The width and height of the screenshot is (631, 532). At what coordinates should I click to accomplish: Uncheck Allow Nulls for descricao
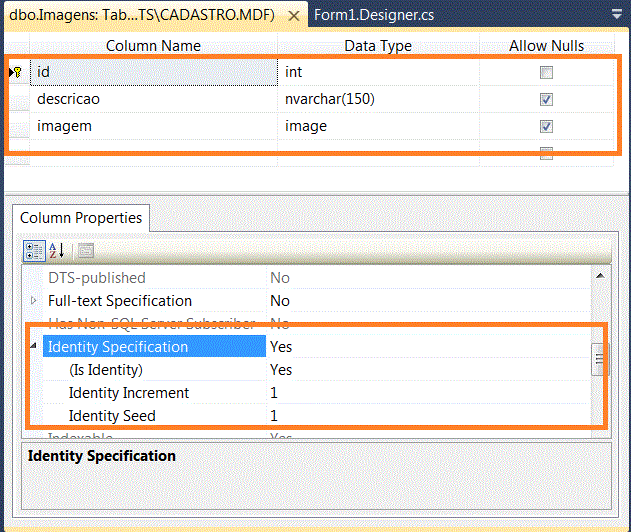[x=546, y=99]
